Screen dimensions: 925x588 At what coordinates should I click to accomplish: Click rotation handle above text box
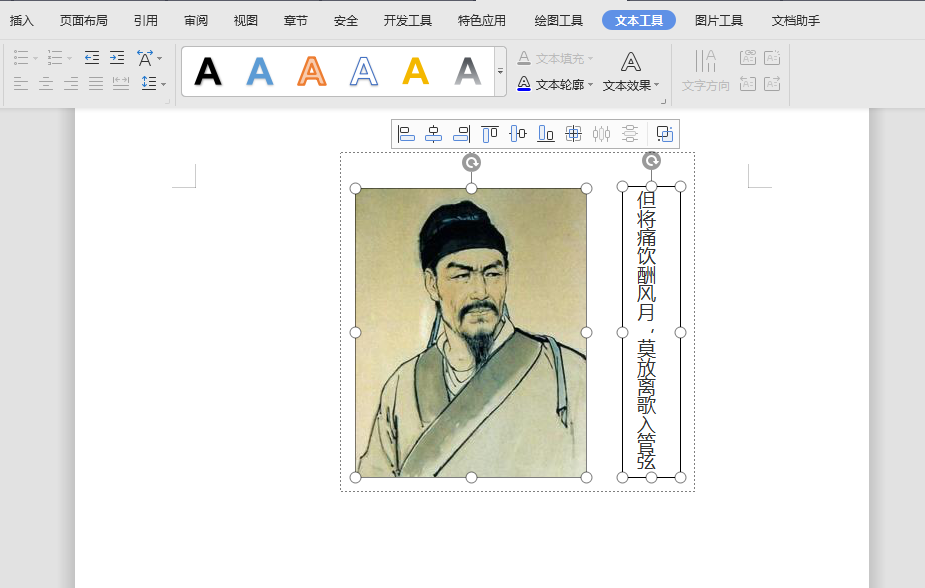point(651,160)
